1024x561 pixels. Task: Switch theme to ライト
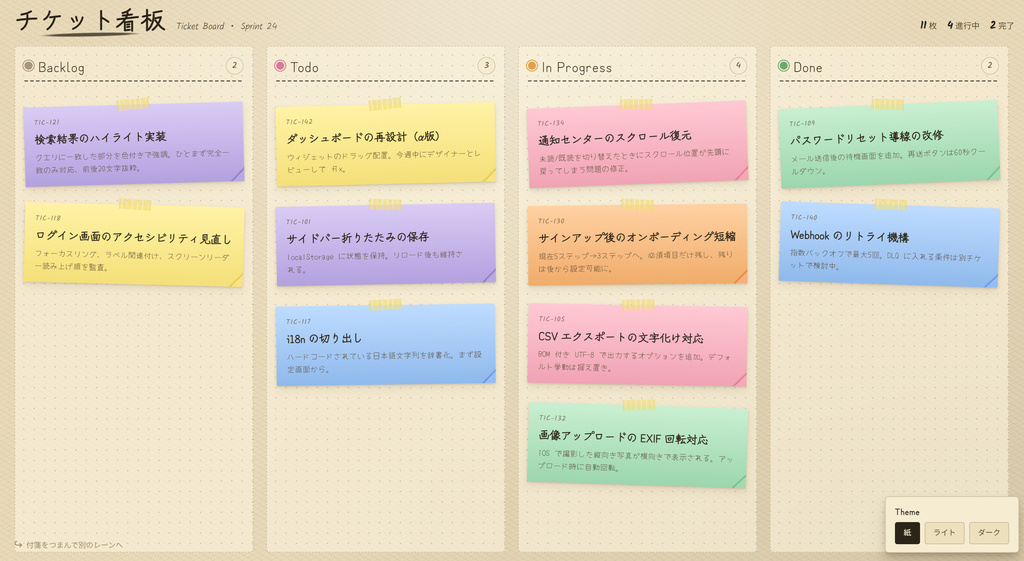[944, 533]
